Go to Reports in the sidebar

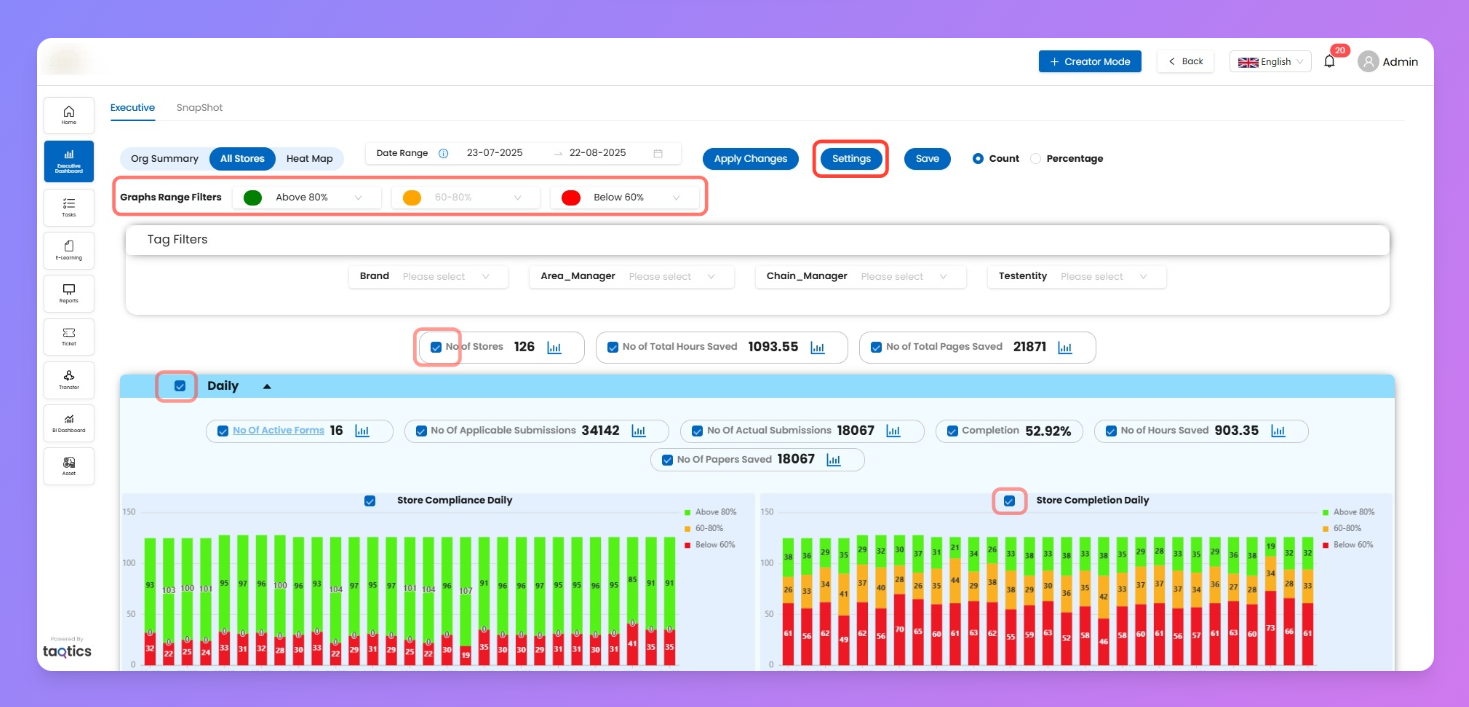point(69,291)
